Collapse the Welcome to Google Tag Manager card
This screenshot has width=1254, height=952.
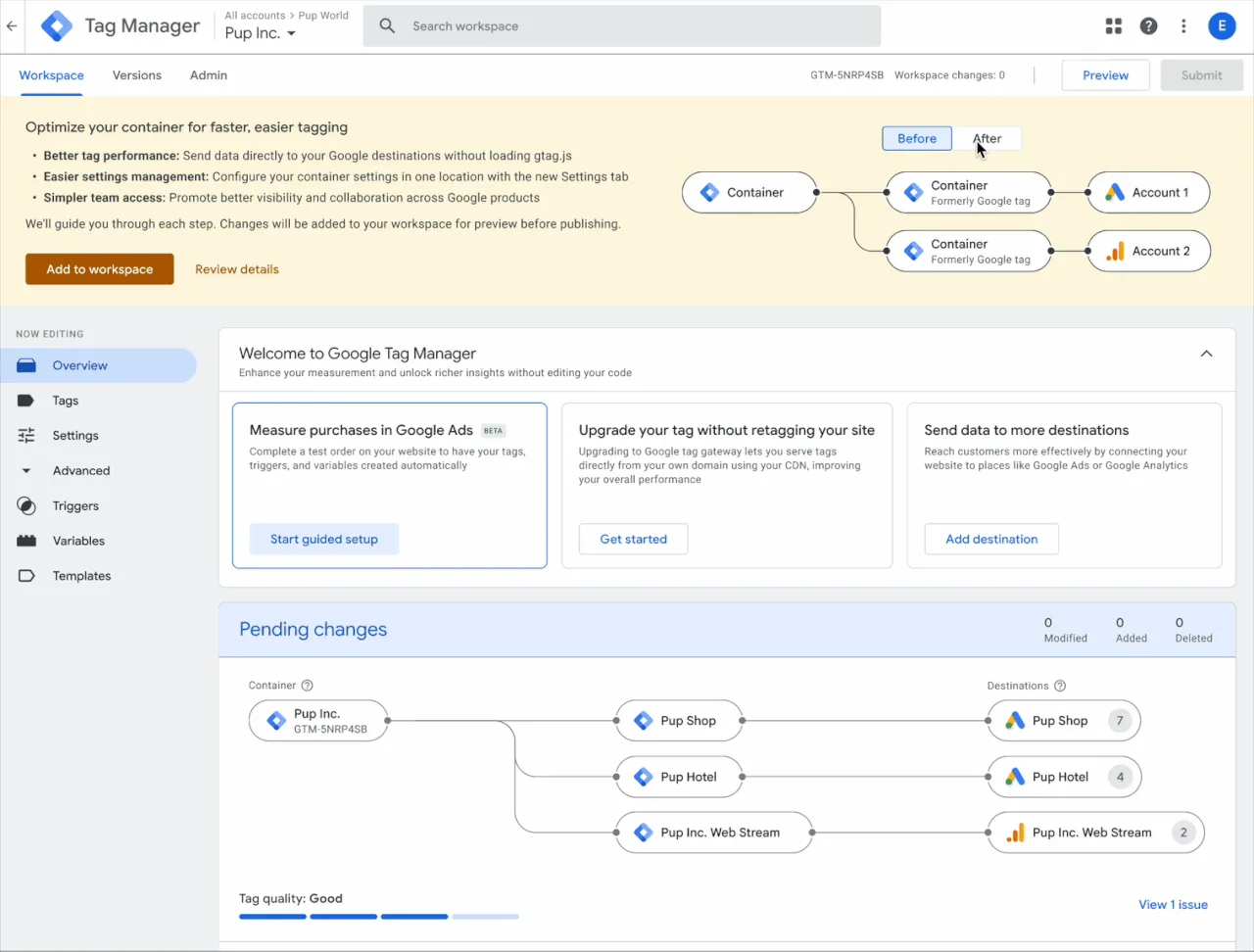point(1207,354)
